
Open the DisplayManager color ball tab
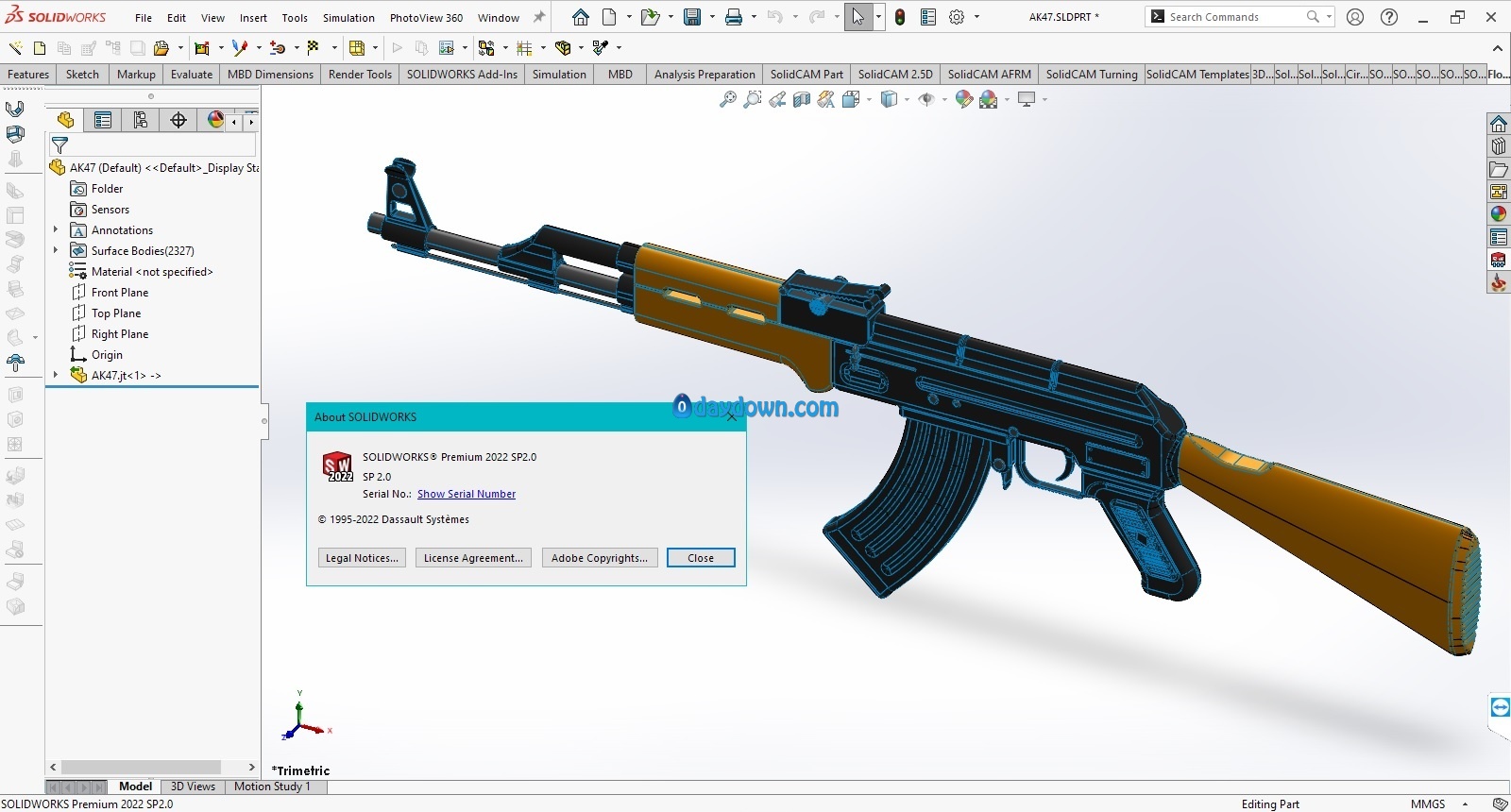[215, 120]
